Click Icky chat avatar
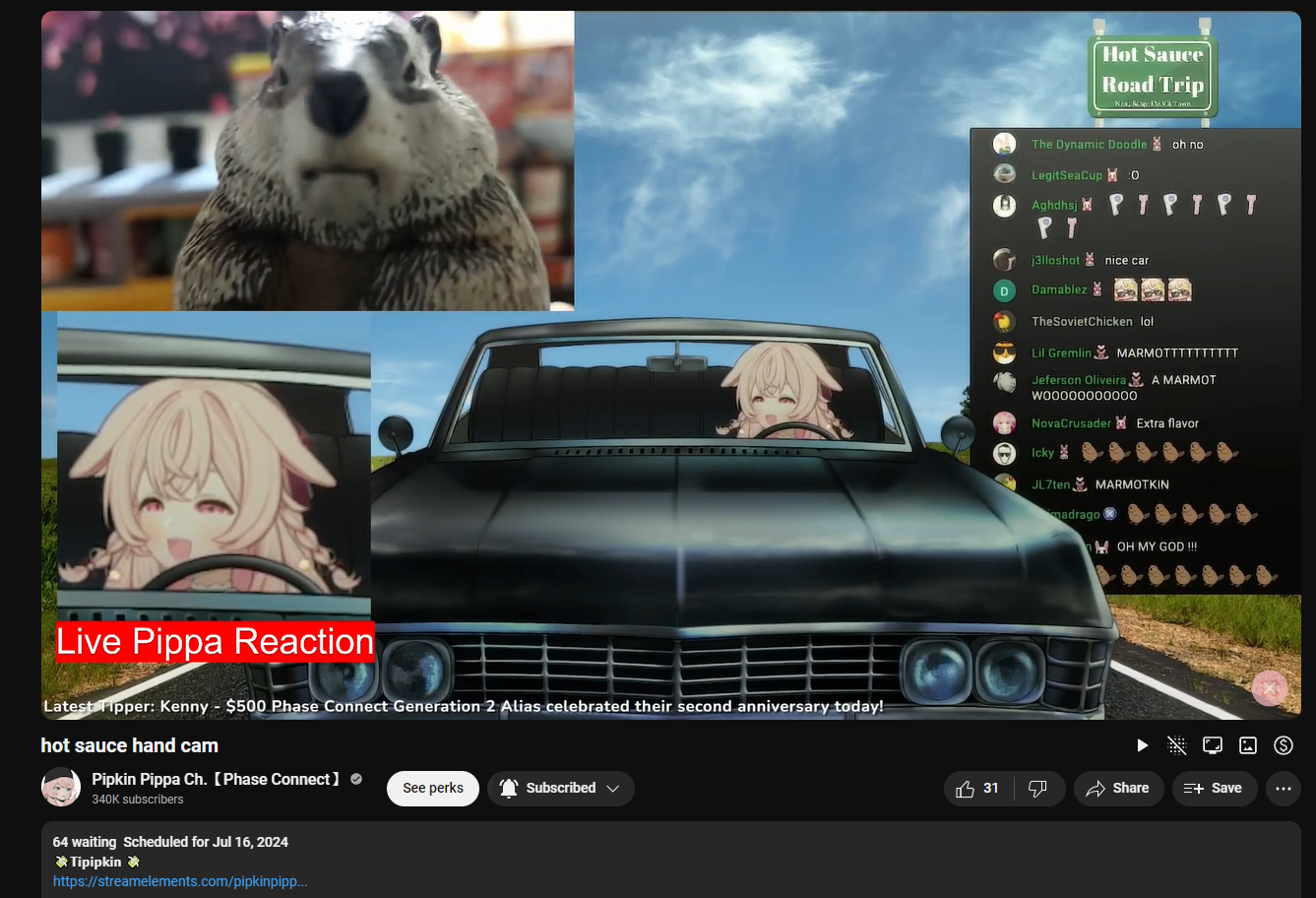Image resolution: width=1316 pixels, height=898 pixels. click(x=1004, y=453)
